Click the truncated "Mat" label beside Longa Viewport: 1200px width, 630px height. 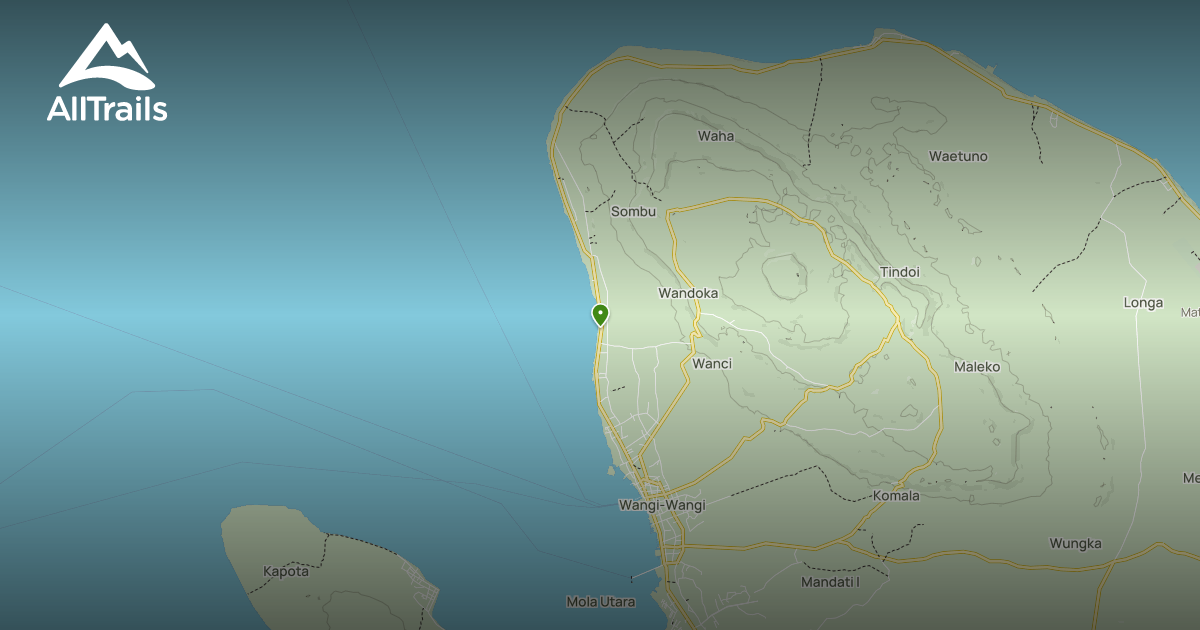(1190, 313)
